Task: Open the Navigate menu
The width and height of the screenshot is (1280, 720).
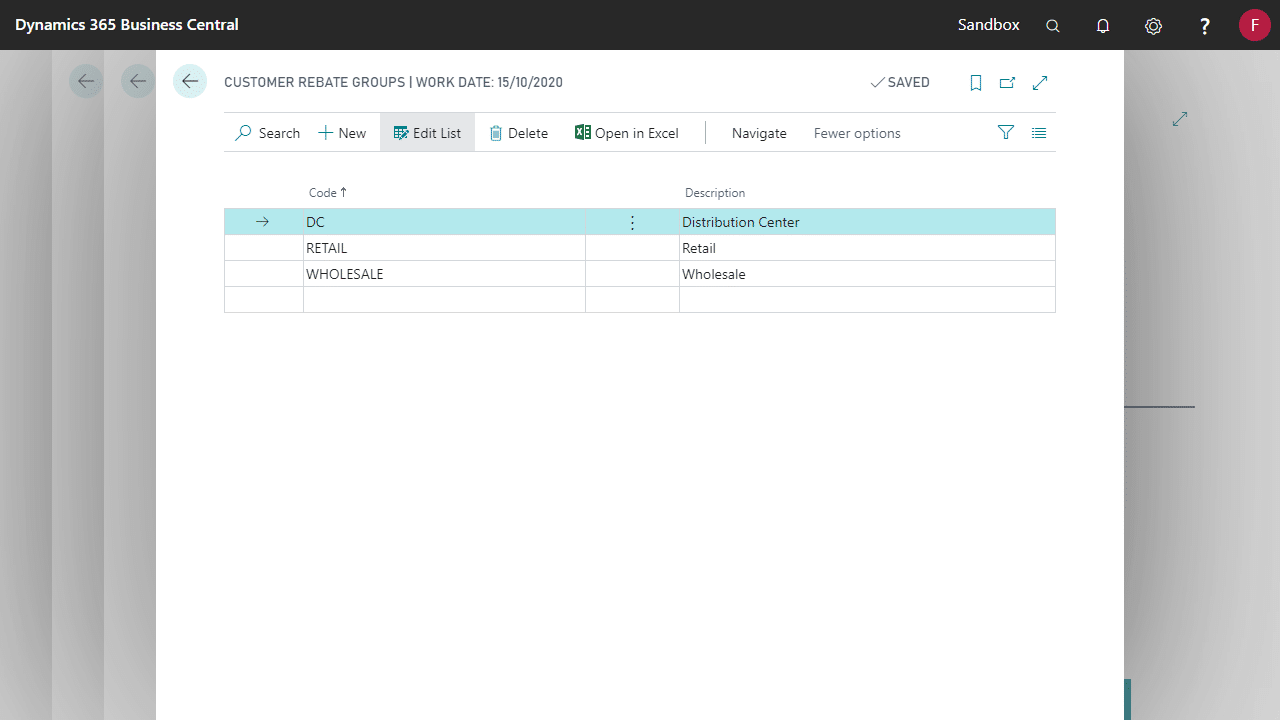Action: pyautogui.click(x=759, y=133)
